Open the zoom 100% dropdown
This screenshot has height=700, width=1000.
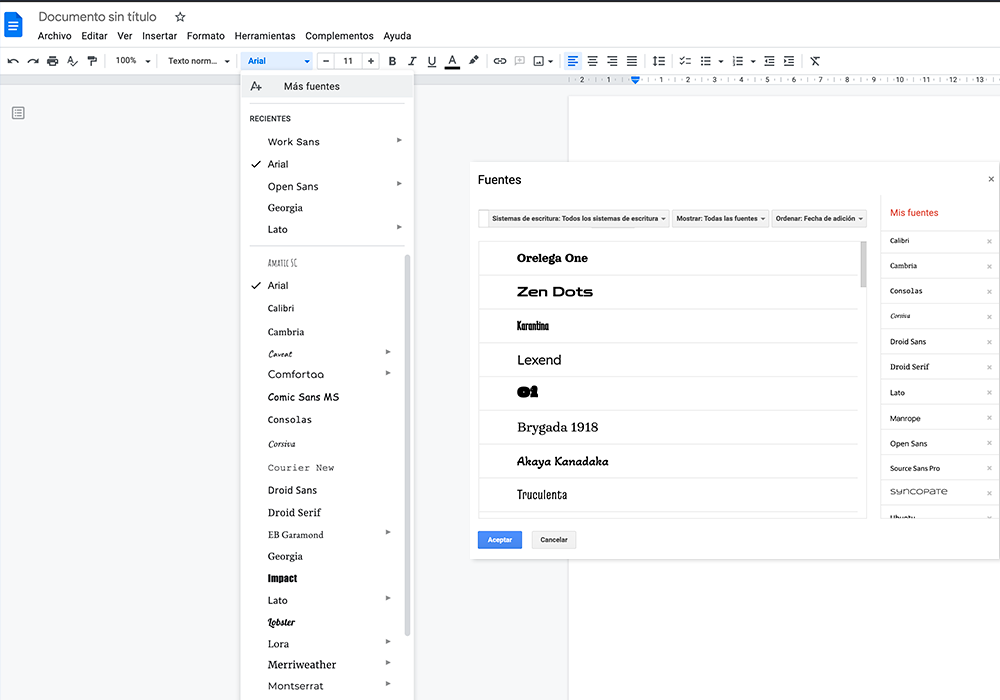tap(133, 61)
